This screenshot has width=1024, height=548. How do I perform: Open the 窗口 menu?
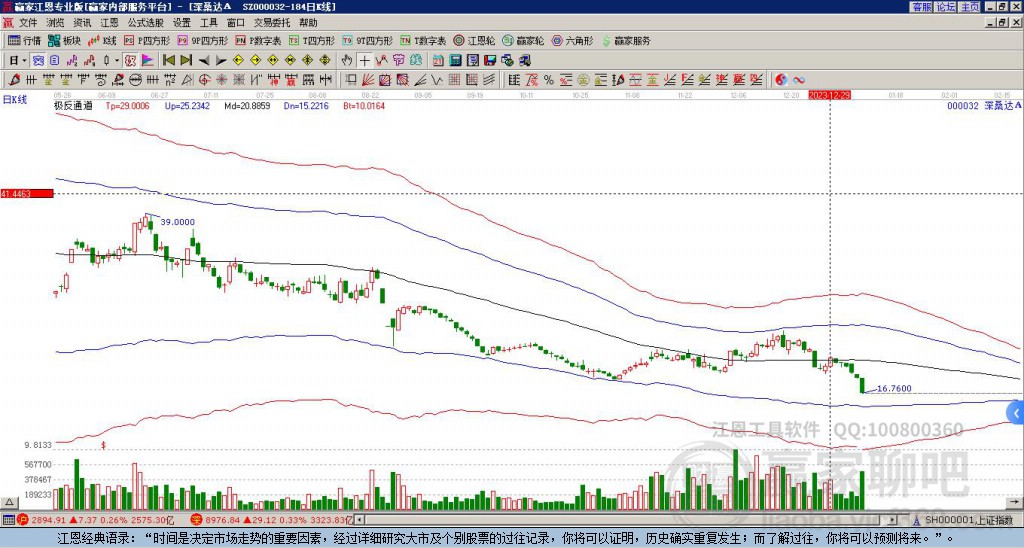point(236,23)
